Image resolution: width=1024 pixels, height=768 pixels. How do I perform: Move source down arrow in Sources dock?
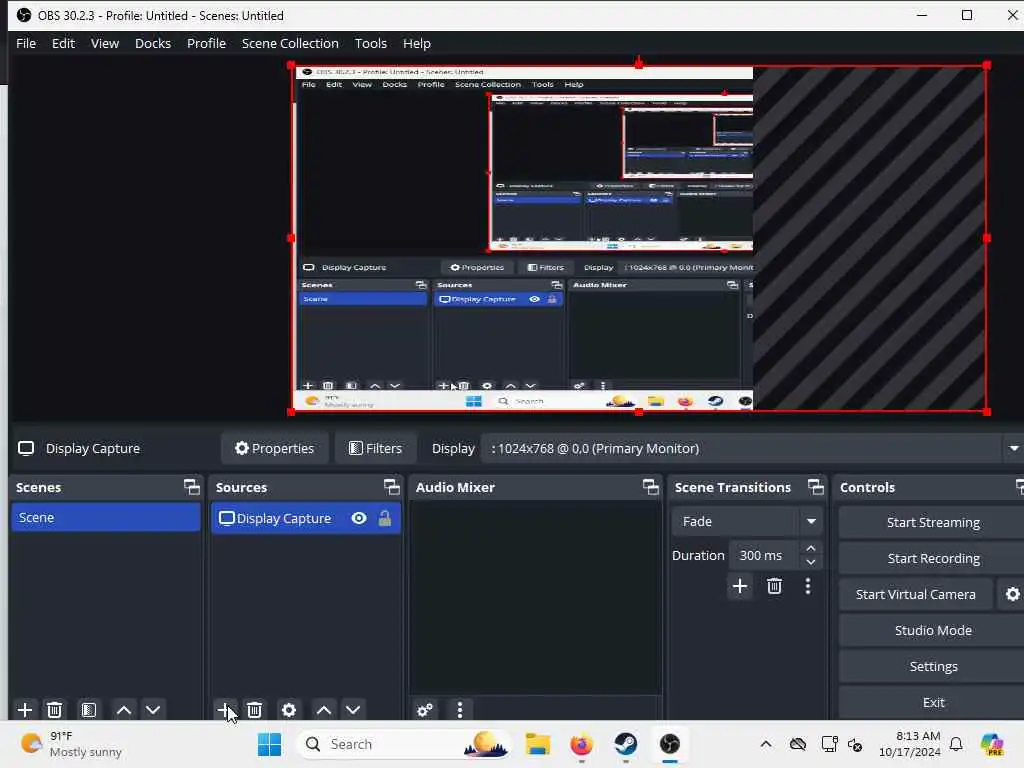pyautogui.click(x=353, y=710)
